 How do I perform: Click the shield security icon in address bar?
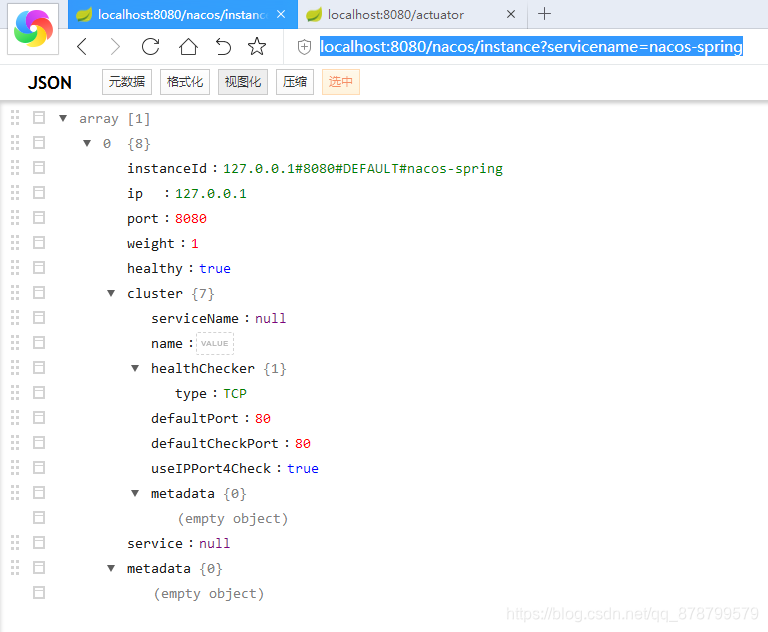coord(304,47)
